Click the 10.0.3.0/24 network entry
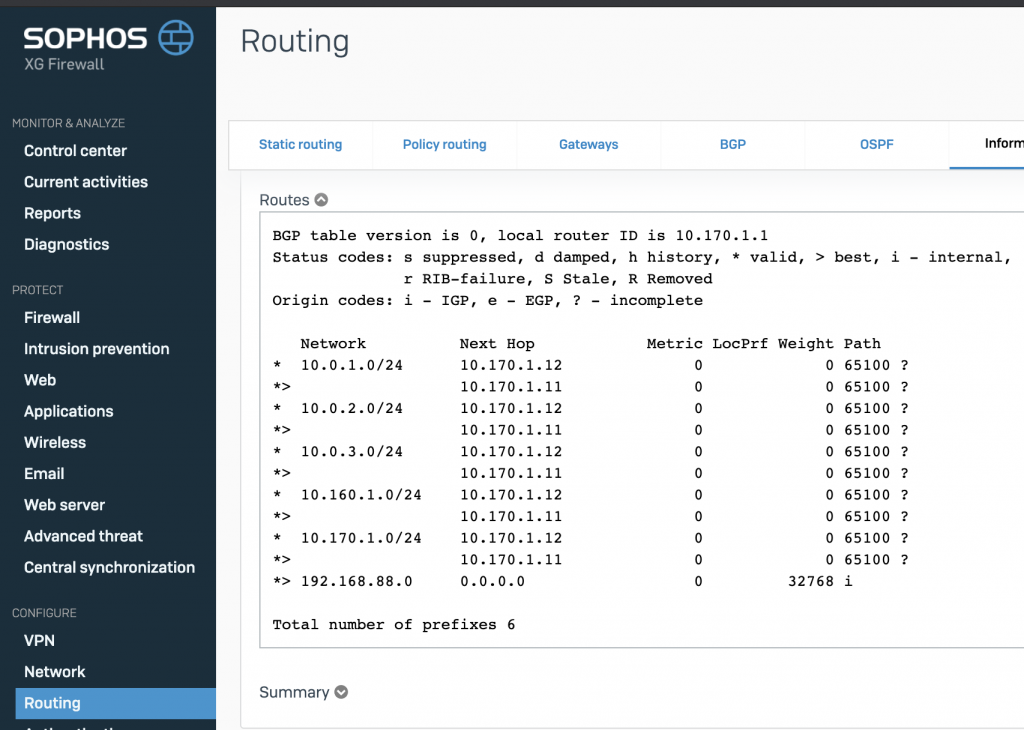Screen dimensions: 1024x730 tap(351, 451)
